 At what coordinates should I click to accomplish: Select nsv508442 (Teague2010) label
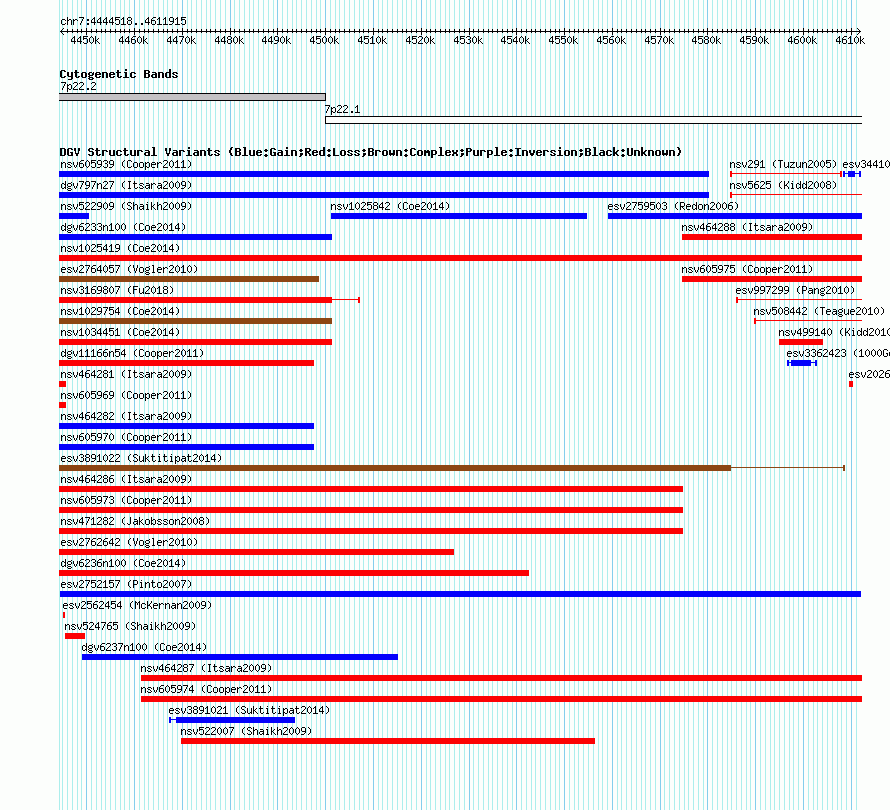[x=819, y=312]
